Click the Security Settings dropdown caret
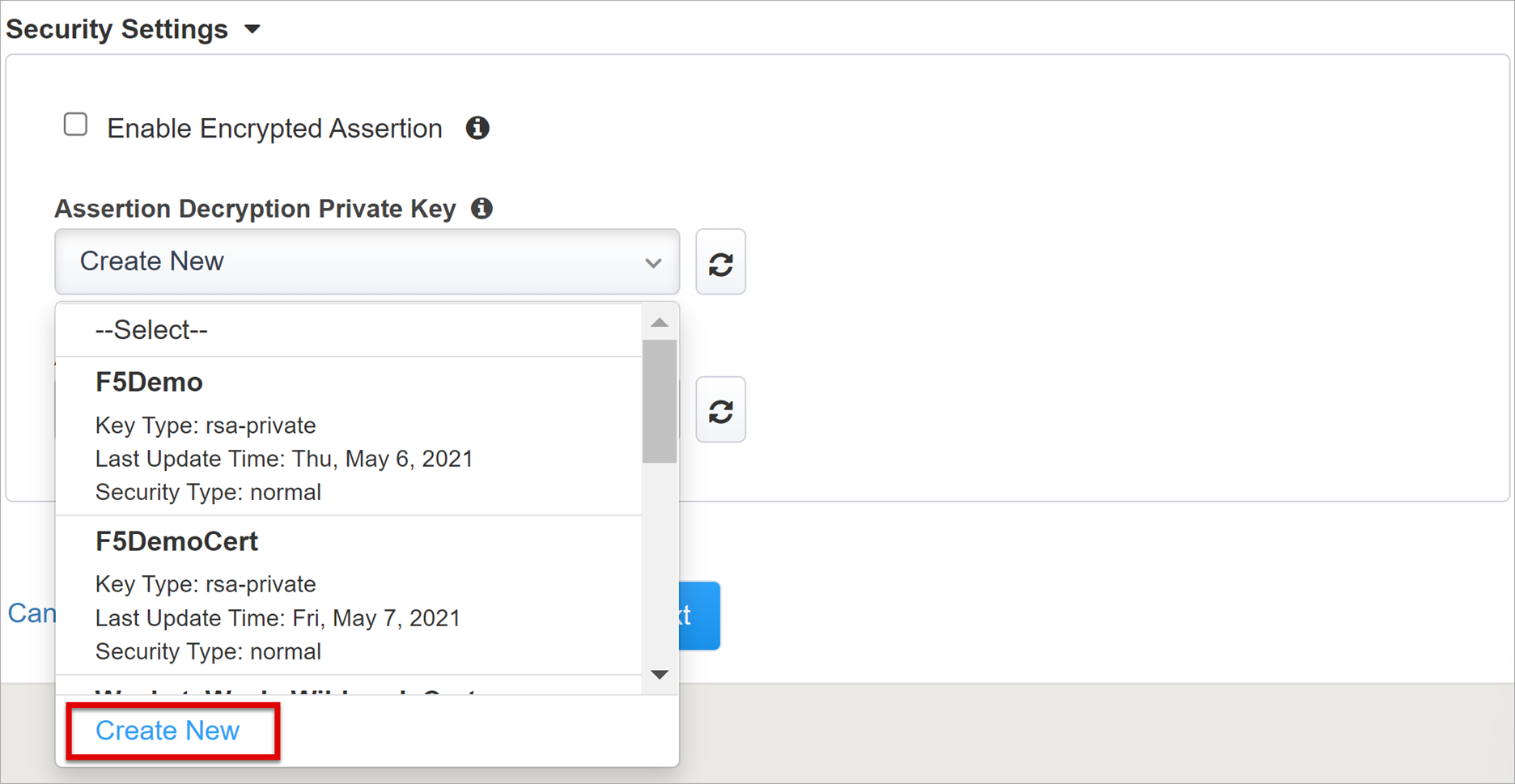Screen dimensions: 1515x784 pyautogui.click(x=252, y=28)
